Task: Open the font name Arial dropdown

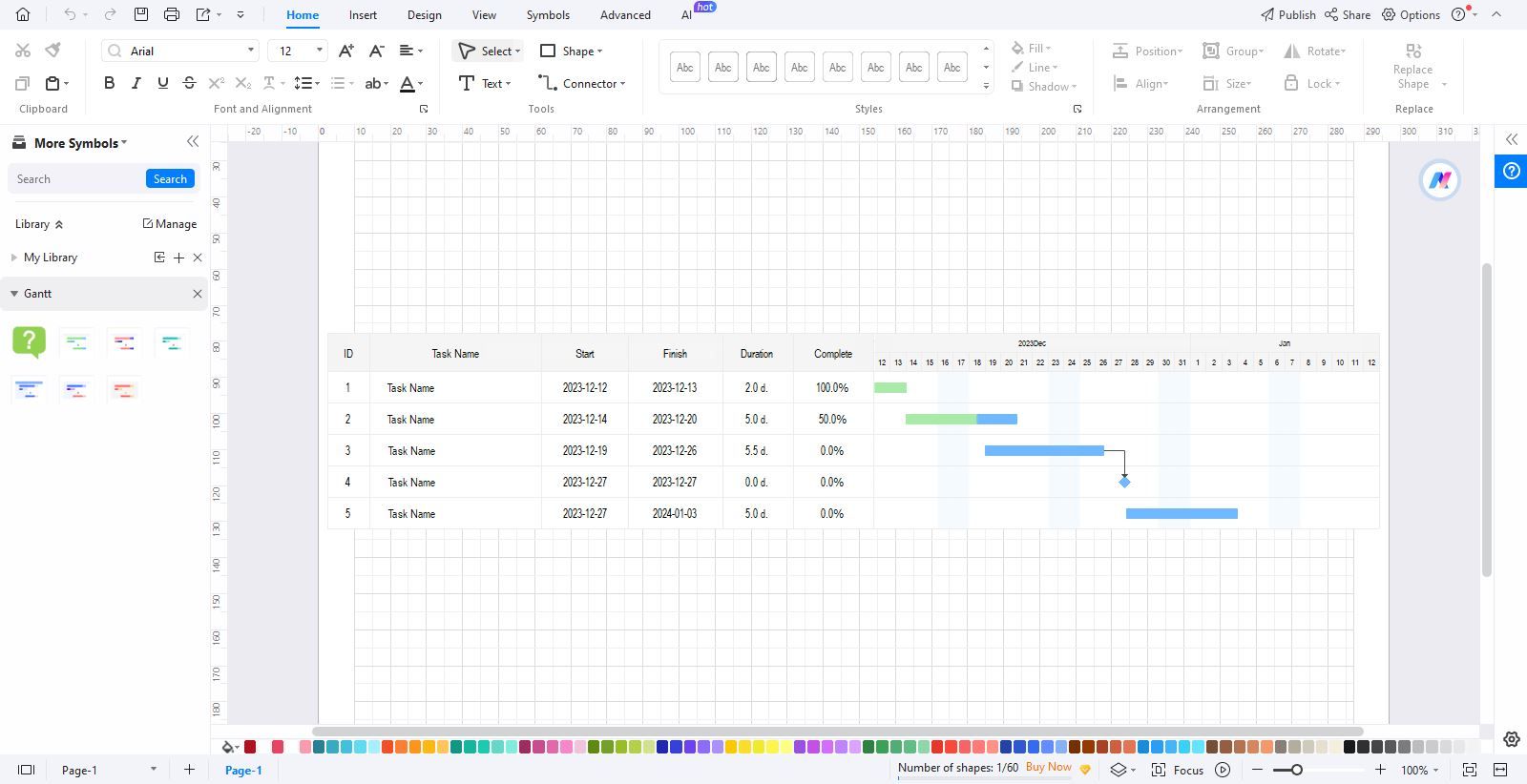Action: click(x=251, y=51)
